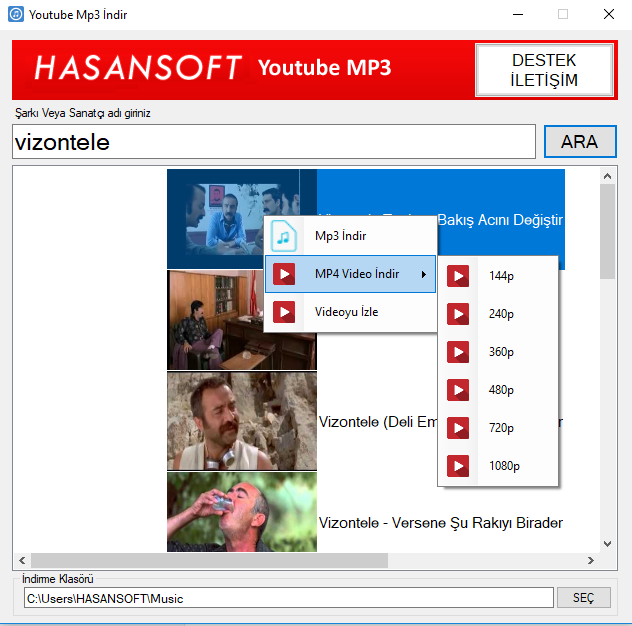Viewport: 632px width, 626px height.
Task: Expand the MP4 Video İndir submenu arrow
Action: pyautogui.click(x=424, y=275)
